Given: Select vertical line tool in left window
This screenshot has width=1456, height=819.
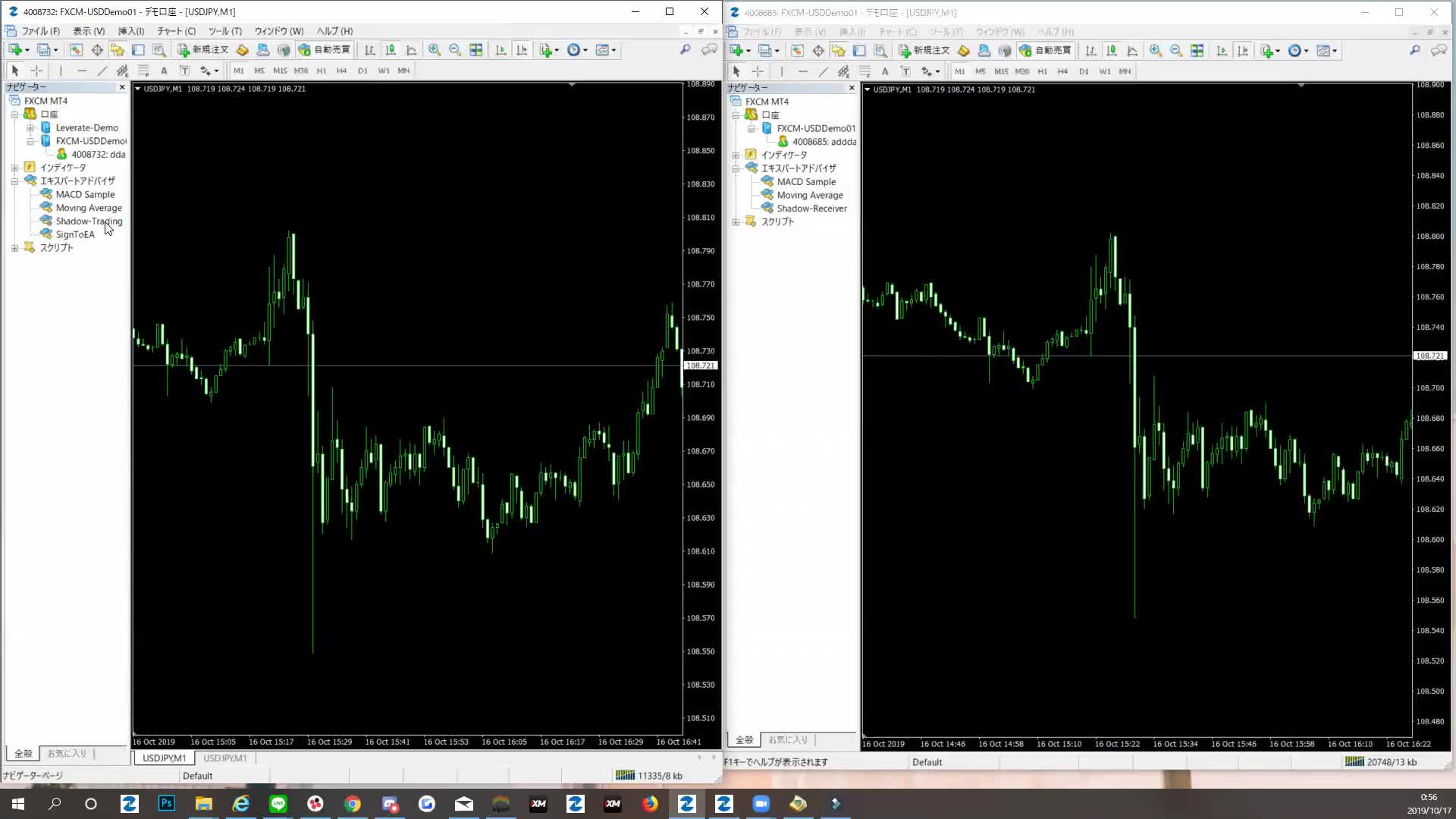Looking at the screenshot, I should coord(61,71).
